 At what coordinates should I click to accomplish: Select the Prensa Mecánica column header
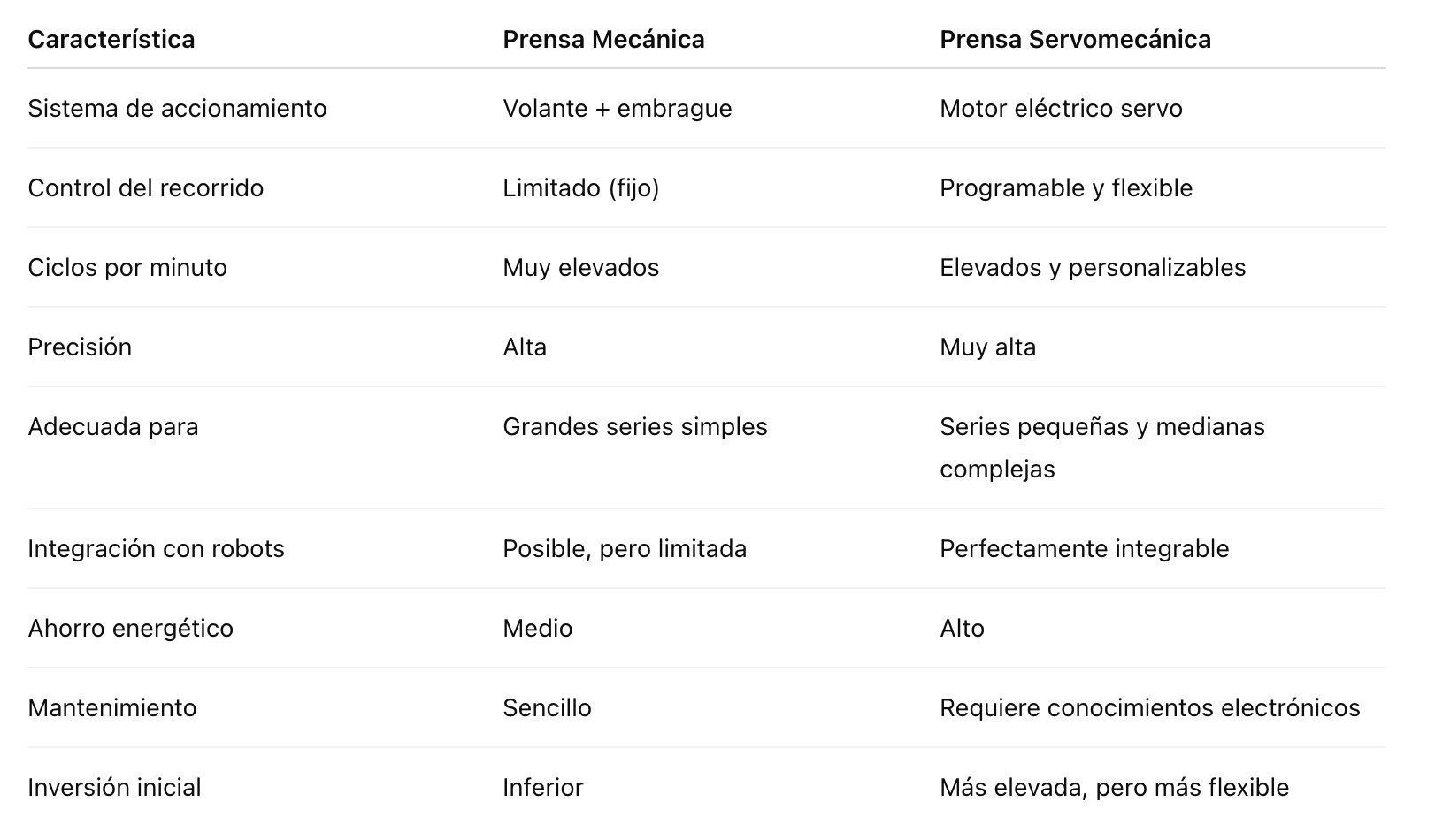pos(603,40)
